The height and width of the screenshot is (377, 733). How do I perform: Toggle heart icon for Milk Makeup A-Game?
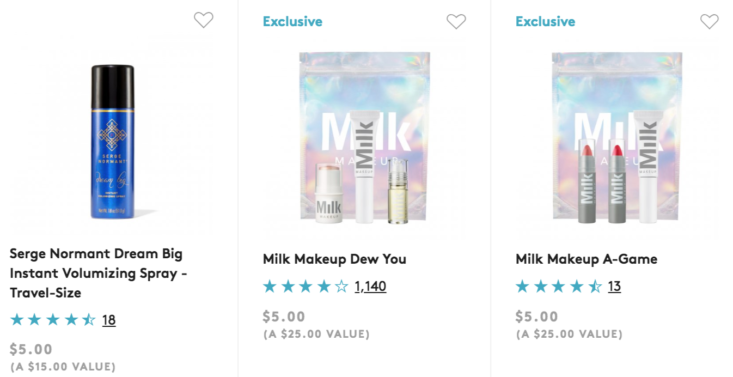click(x=709, y=21)
